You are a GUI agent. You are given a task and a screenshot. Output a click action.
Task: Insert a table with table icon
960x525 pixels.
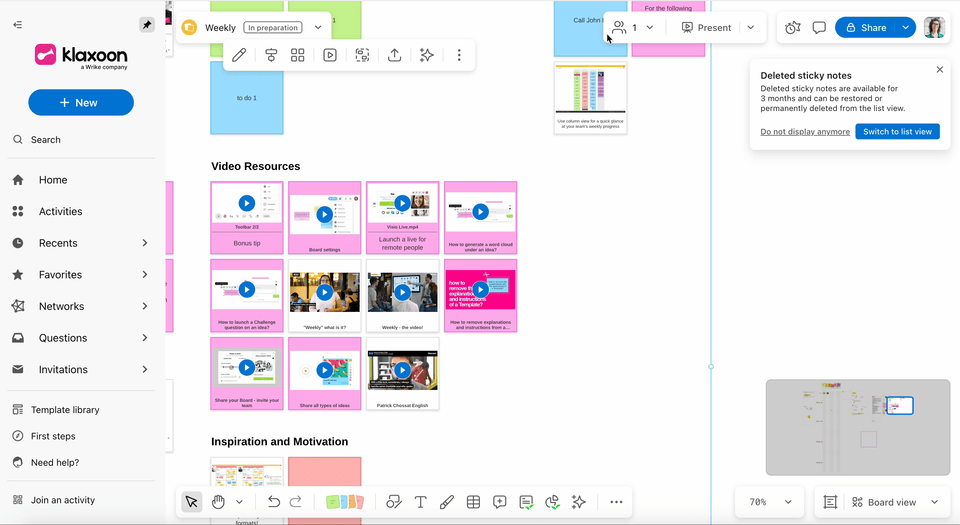tap(473, 502)
